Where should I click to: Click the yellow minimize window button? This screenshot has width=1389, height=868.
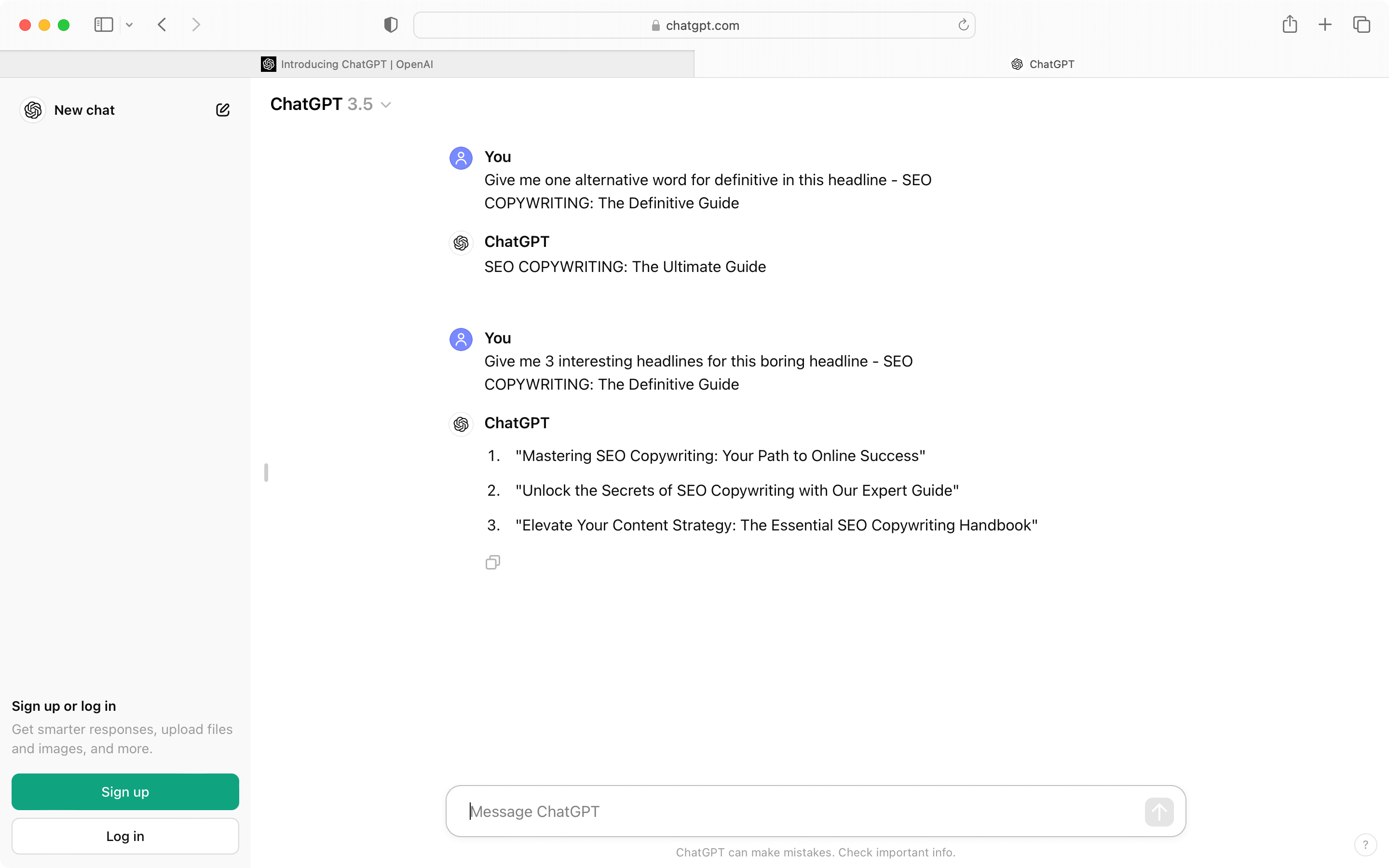(44, 25)
